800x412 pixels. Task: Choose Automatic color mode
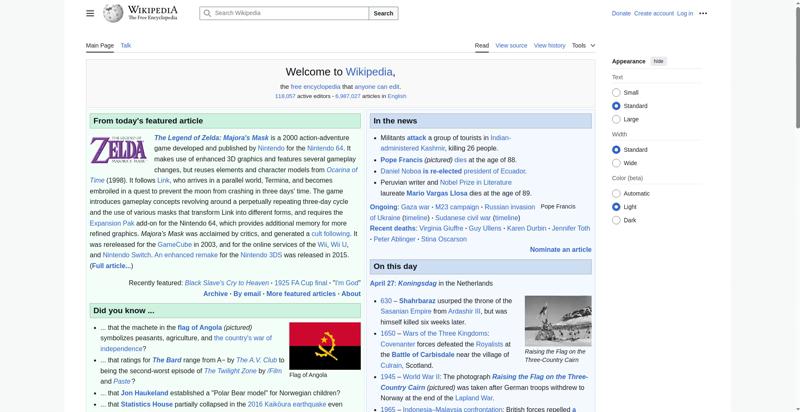pos(616,194)
